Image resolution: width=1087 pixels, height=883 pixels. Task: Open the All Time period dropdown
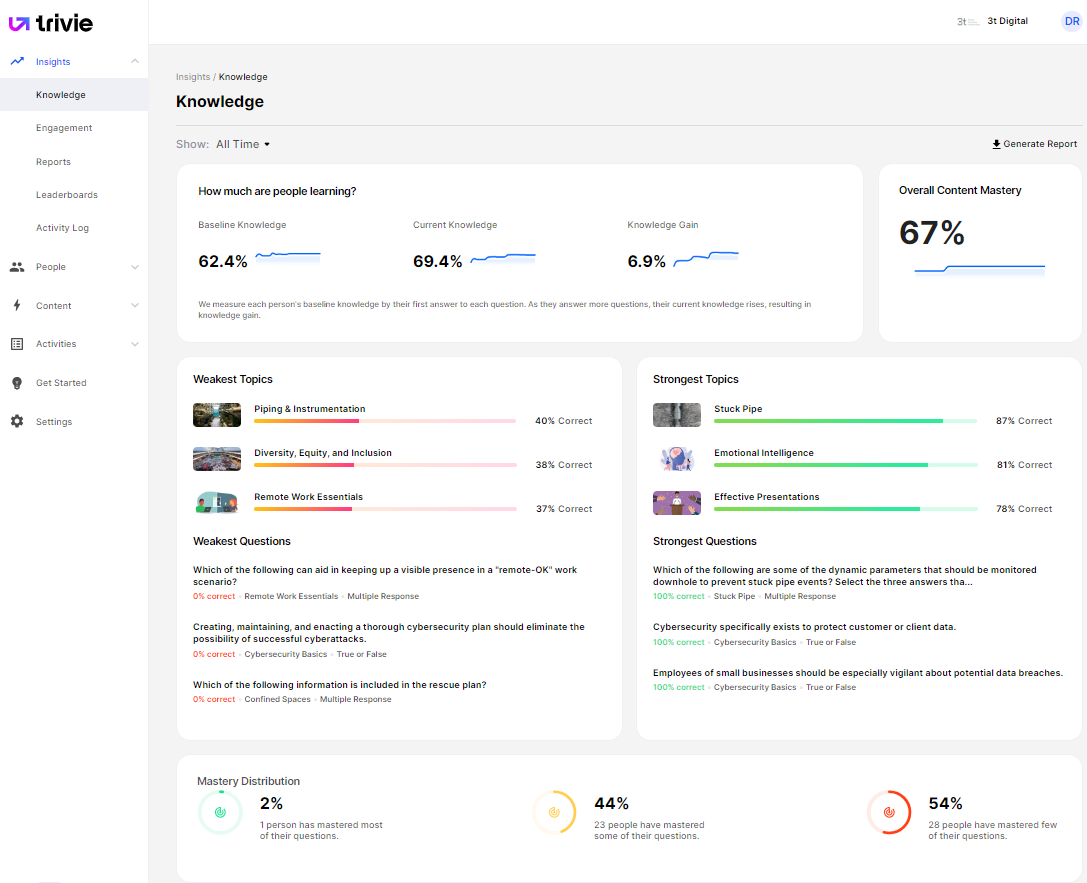(243, 144)
